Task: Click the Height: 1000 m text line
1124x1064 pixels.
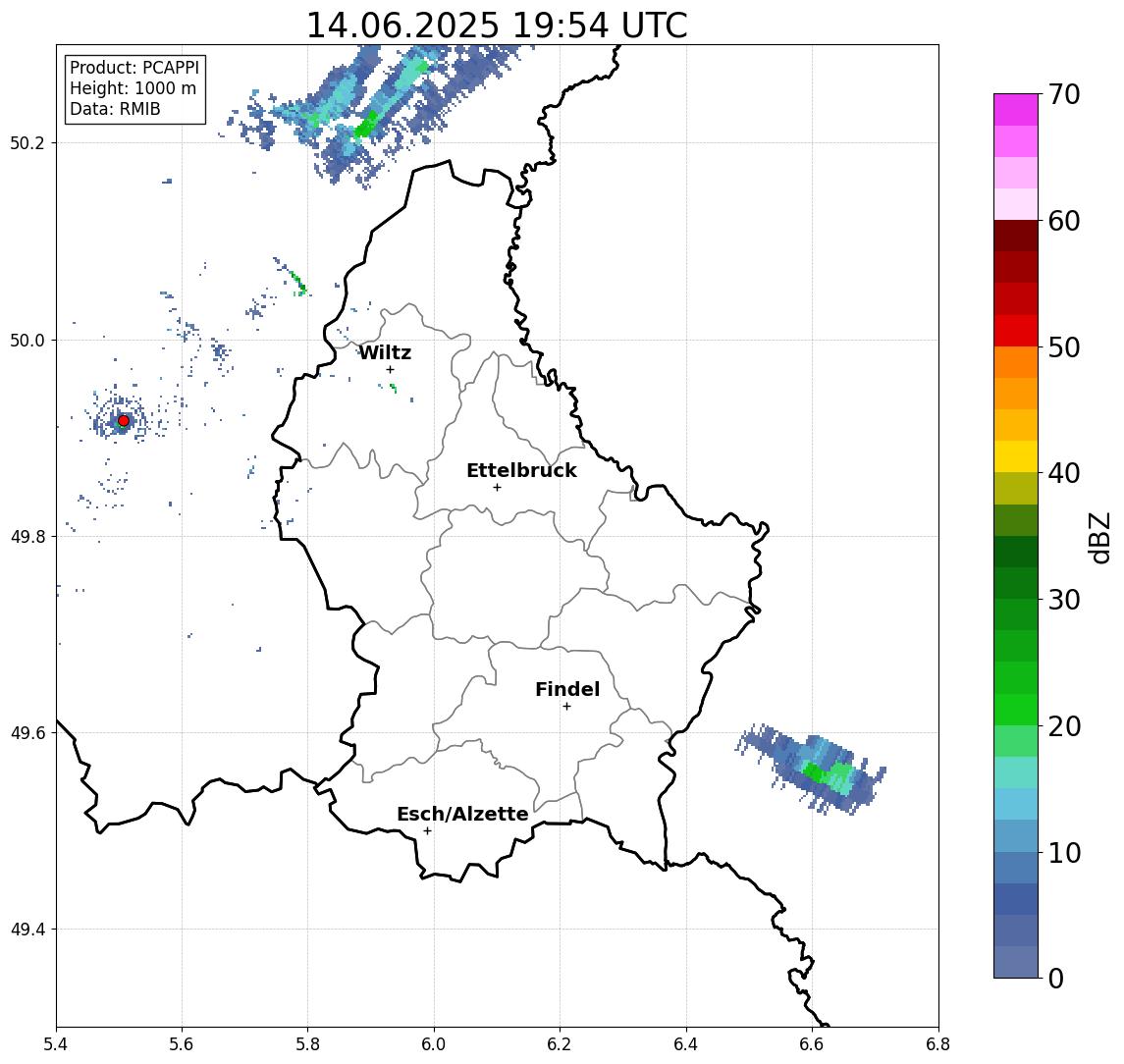Action: click(x=133, y=88)
